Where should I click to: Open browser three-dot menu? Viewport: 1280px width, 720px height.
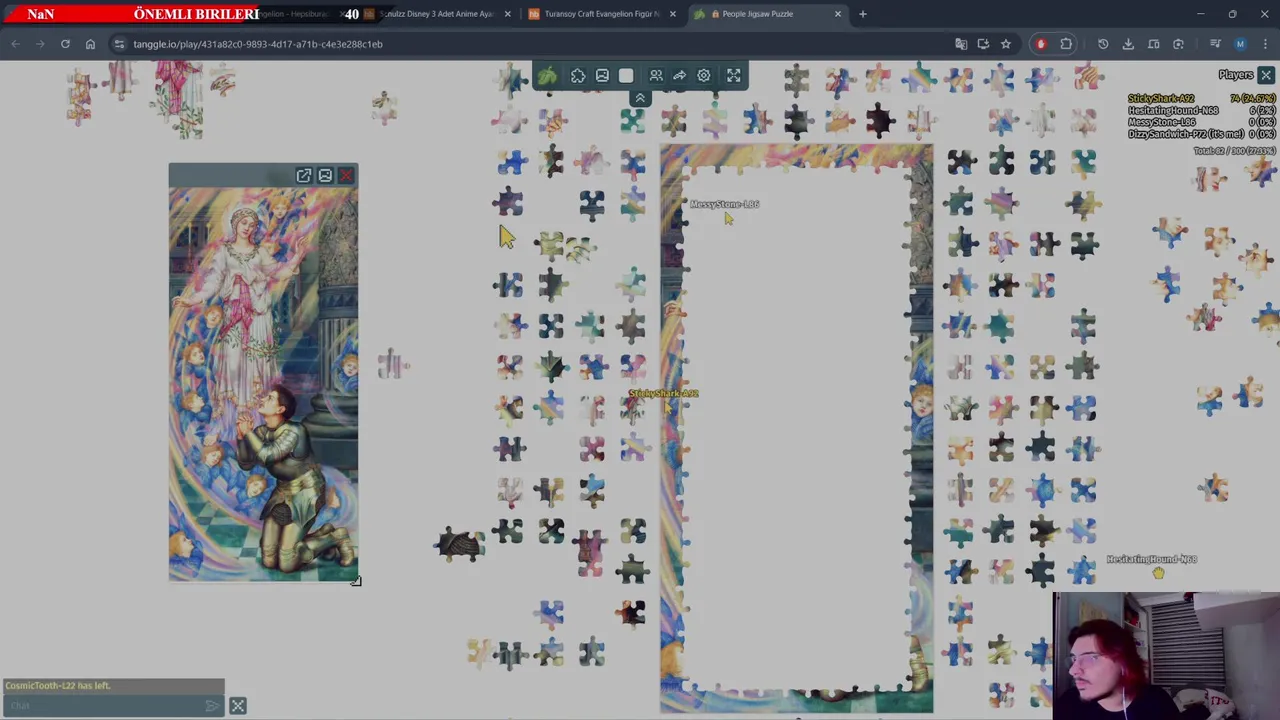pyautogui.click(x=1265, y=44)
